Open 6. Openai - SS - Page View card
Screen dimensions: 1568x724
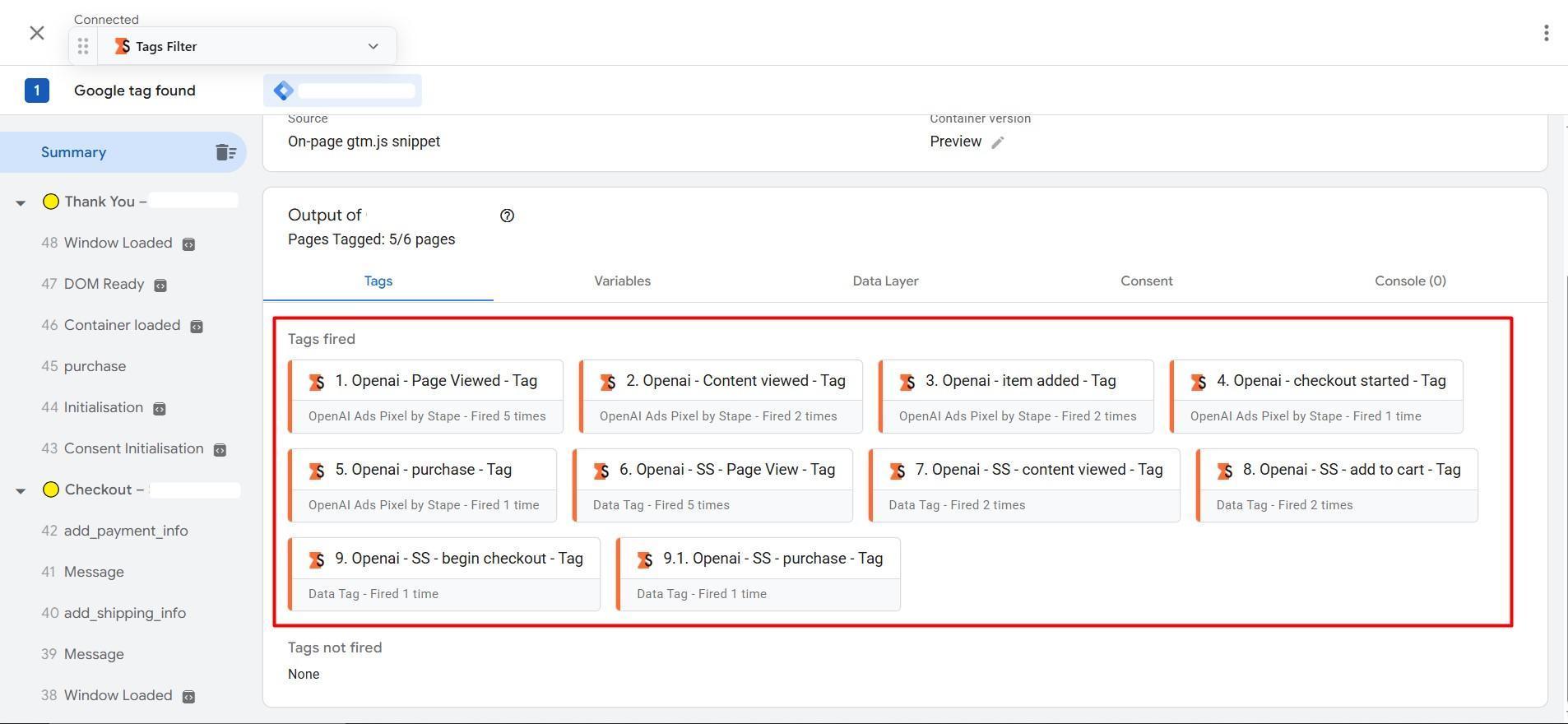pyautogui.click(x=712, y=485)
